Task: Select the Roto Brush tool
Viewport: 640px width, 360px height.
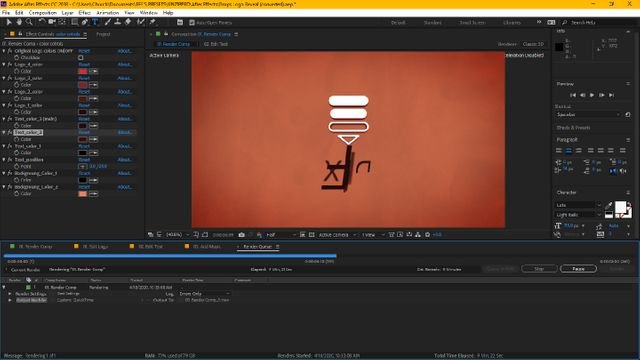Action: point(141,22)
